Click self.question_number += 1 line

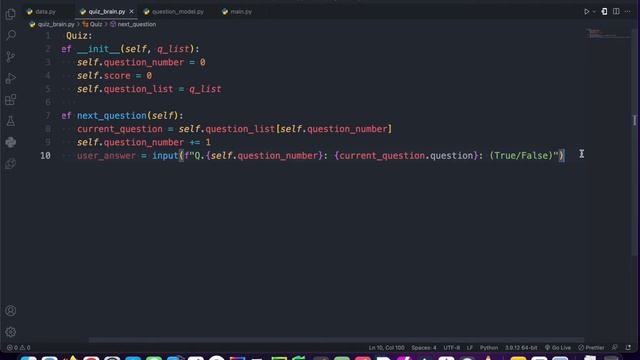[144, 142]
